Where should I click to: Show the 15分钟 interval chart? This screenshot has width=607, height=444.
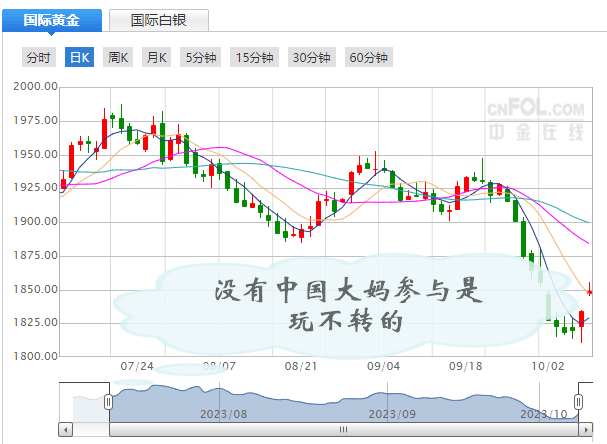254,57
